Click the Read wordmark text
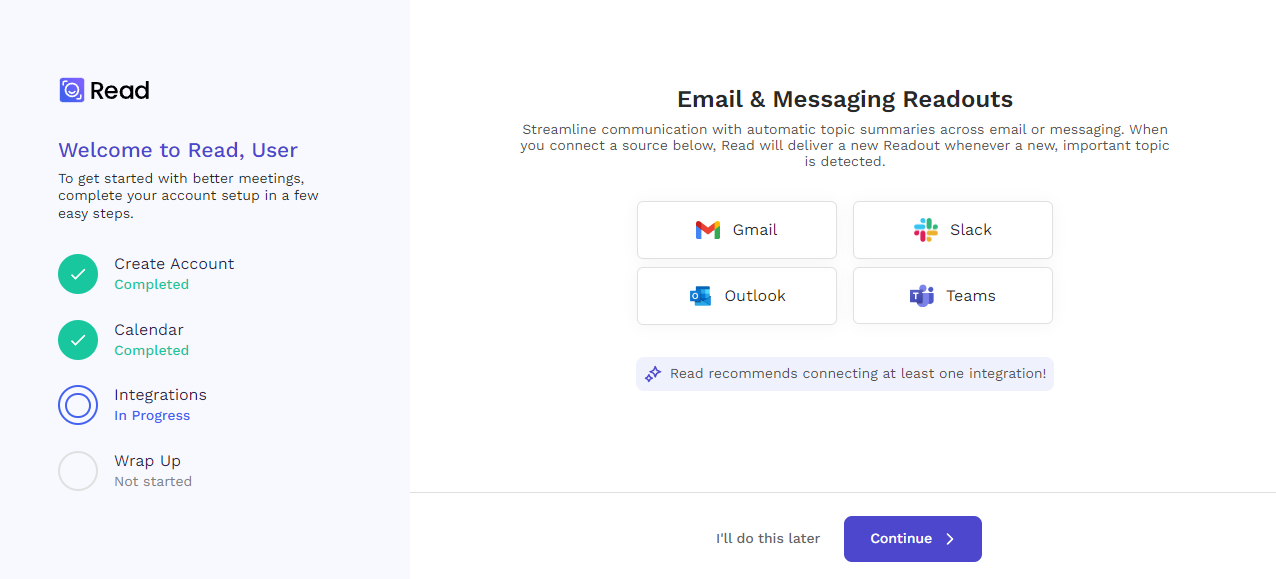 tap(120, 91)
